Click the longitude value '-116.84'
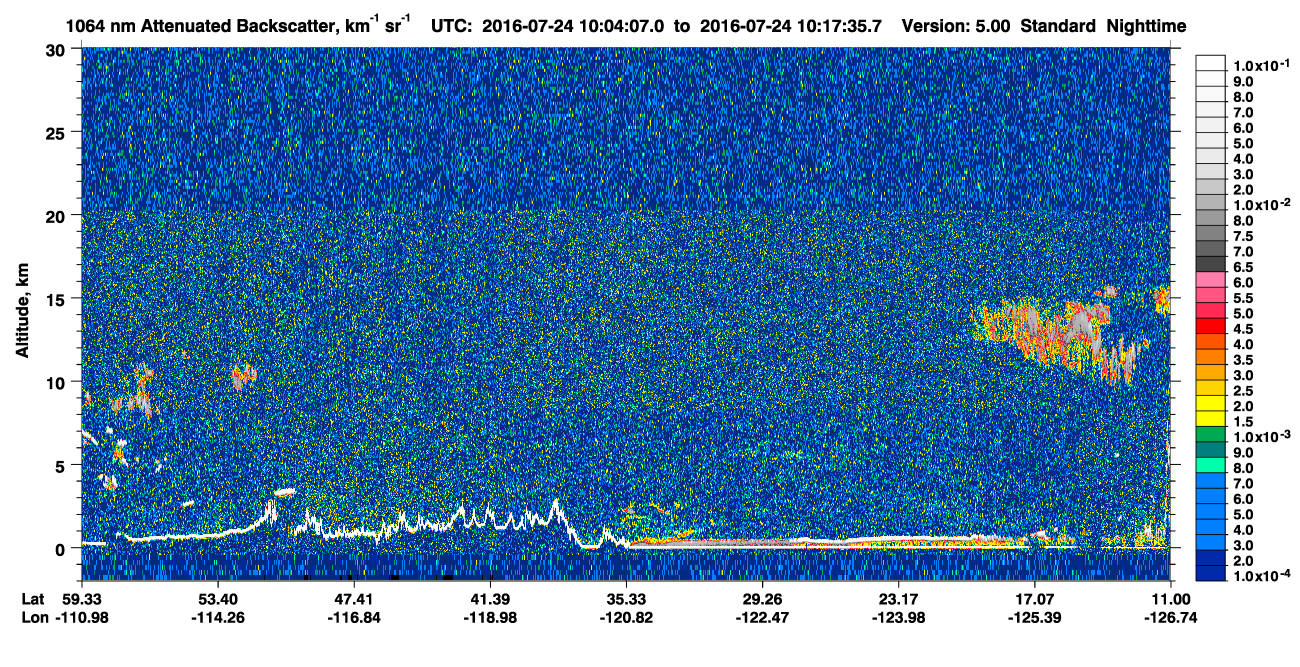The height and width of the screenshot is (667, 1300). [x=353, y=617]
